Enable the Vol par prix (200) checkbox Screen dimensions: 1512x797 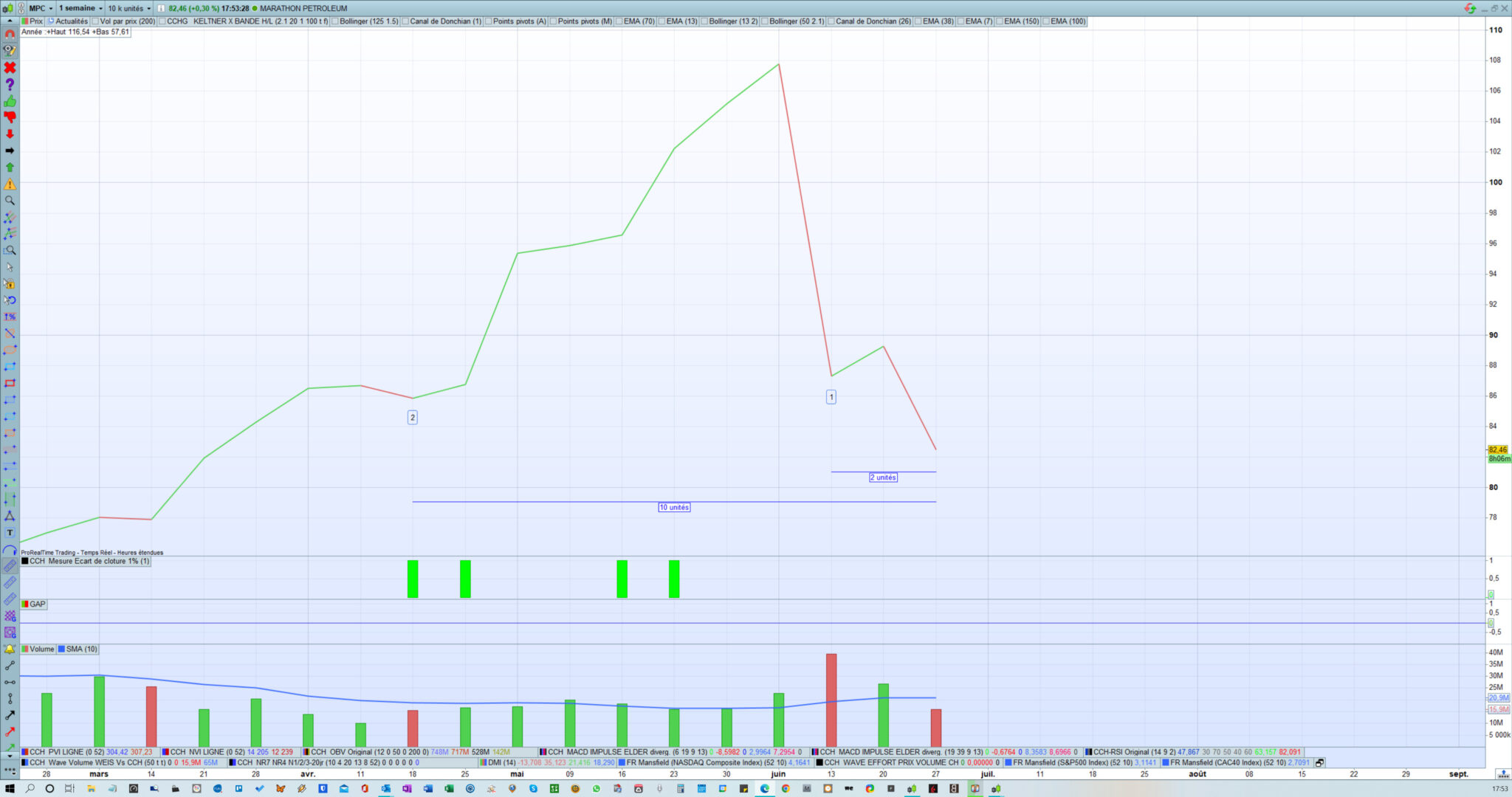[x=96, y=21]
